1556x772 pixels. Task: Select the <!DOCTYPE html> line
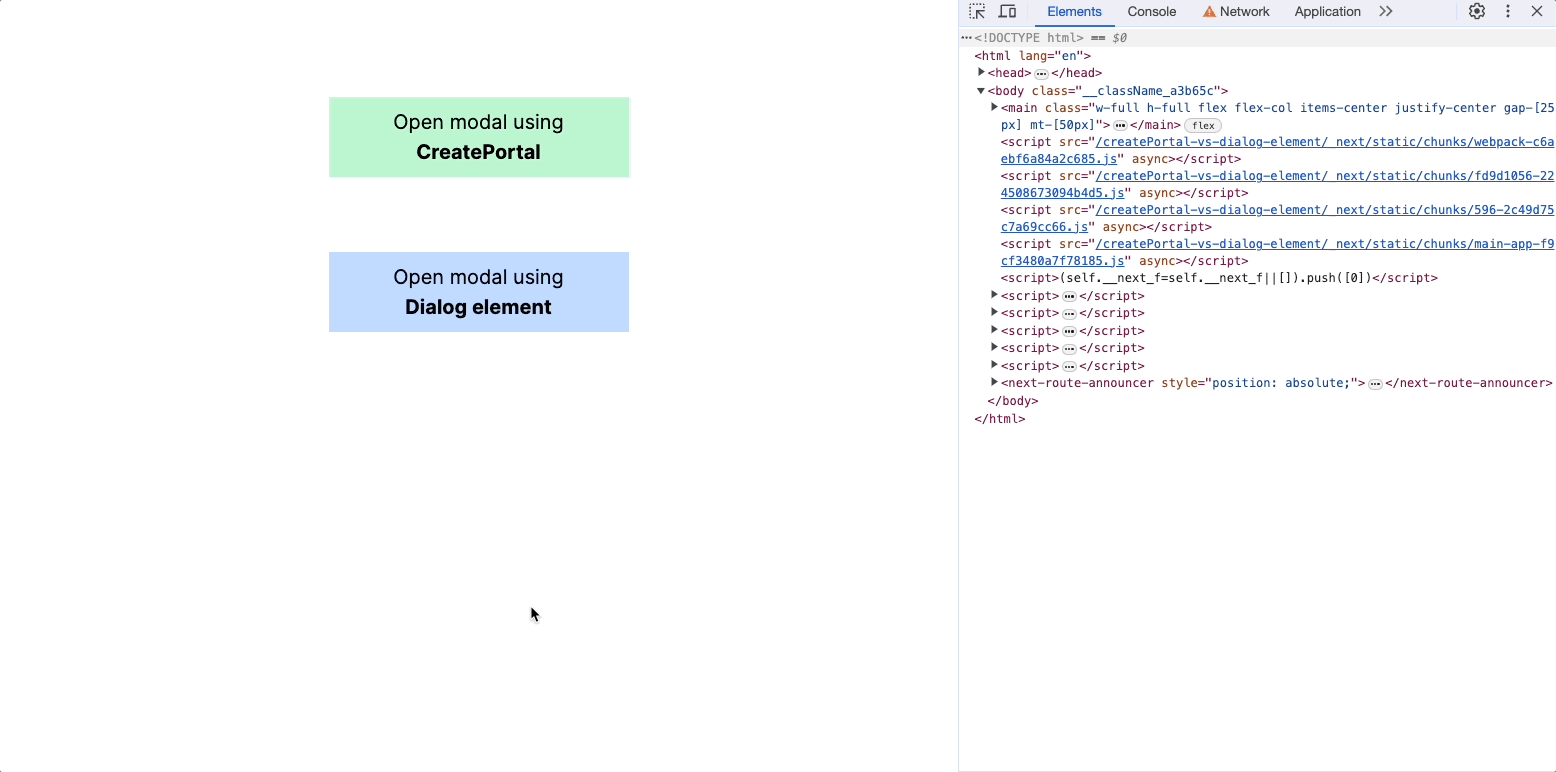pyautogui.click(x=1029, y=38)
